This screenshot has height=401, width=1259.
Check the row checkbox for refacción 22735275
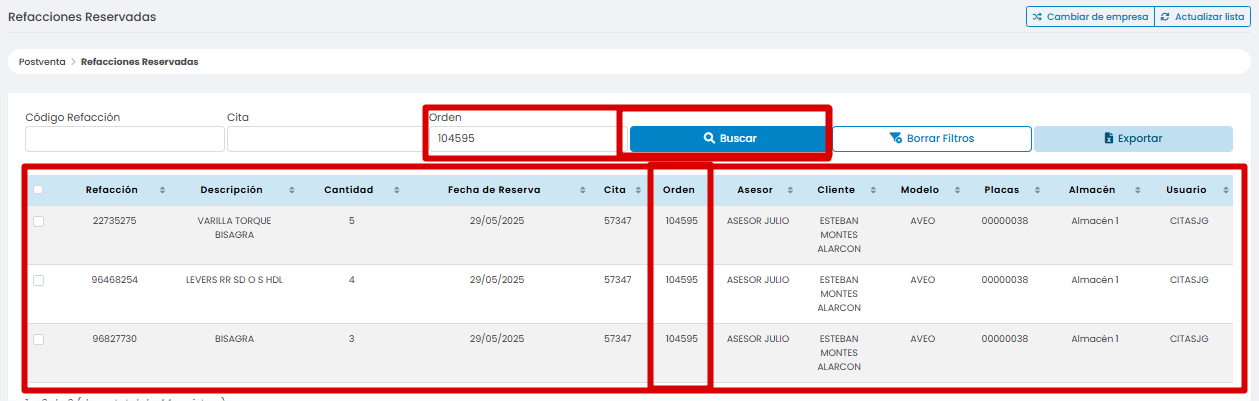click(x=38, y=221)
